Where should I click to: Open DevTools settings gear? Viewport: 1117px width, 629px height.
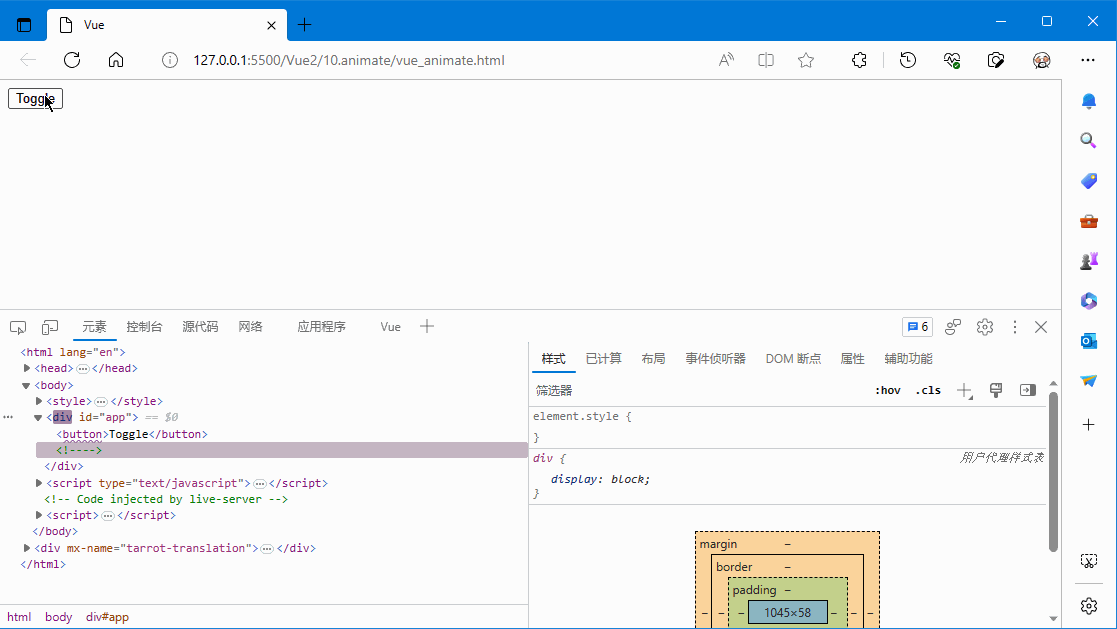tap(984, 327)
